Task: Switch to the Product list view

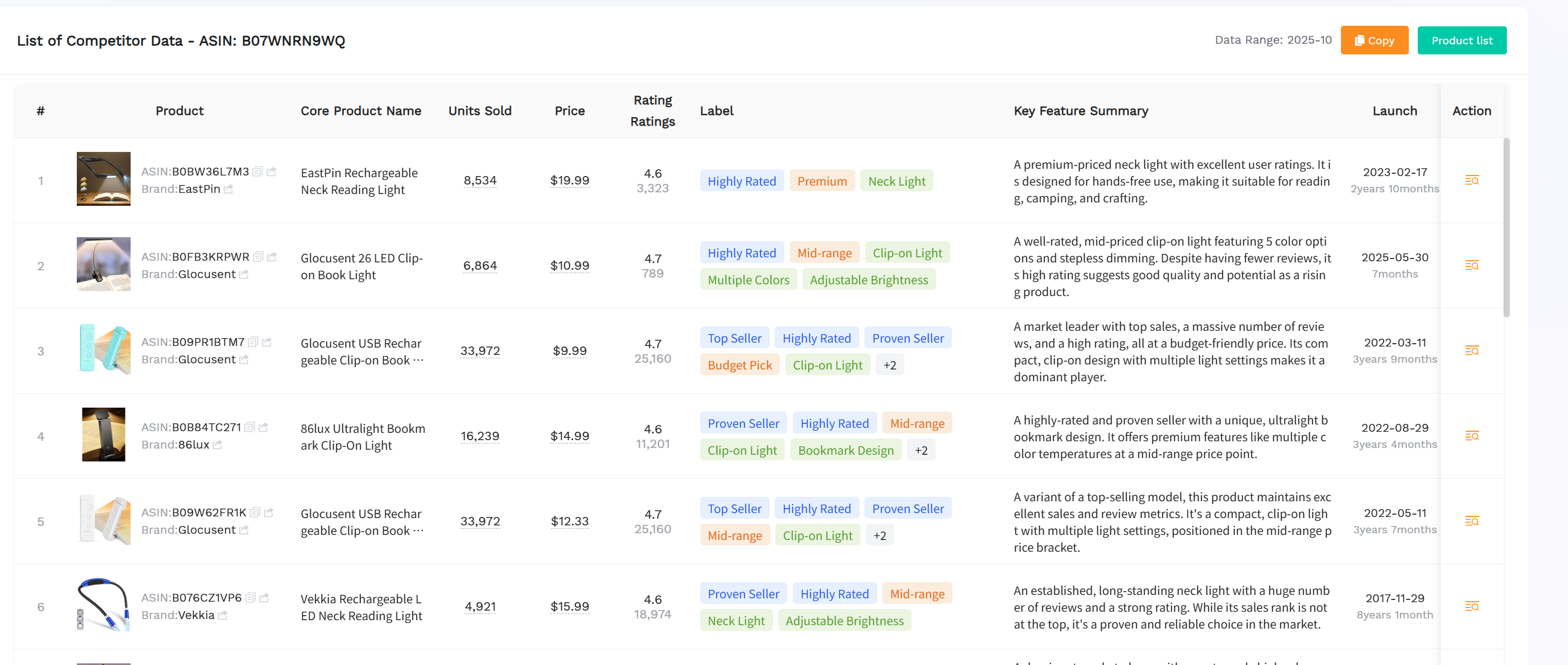Action: pos(1462,40)
